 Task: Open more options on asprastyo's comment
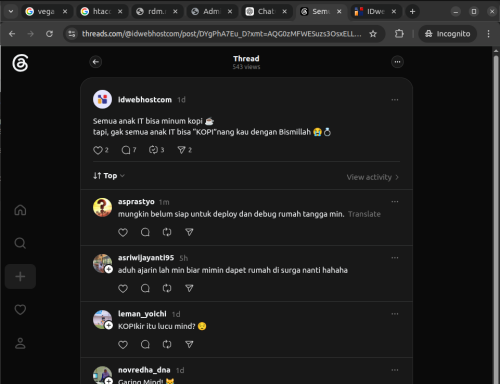pyautogui.click(x=395, y=202)
